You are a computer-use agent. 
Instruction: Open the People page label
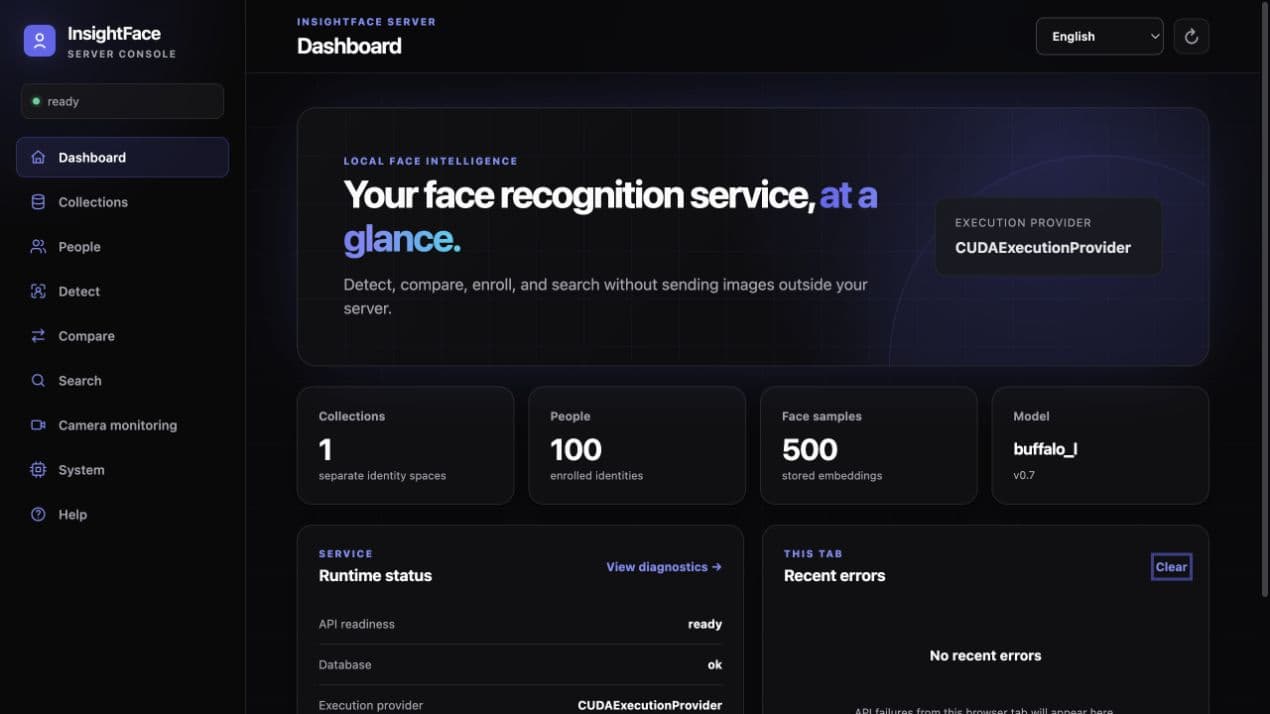79,247
